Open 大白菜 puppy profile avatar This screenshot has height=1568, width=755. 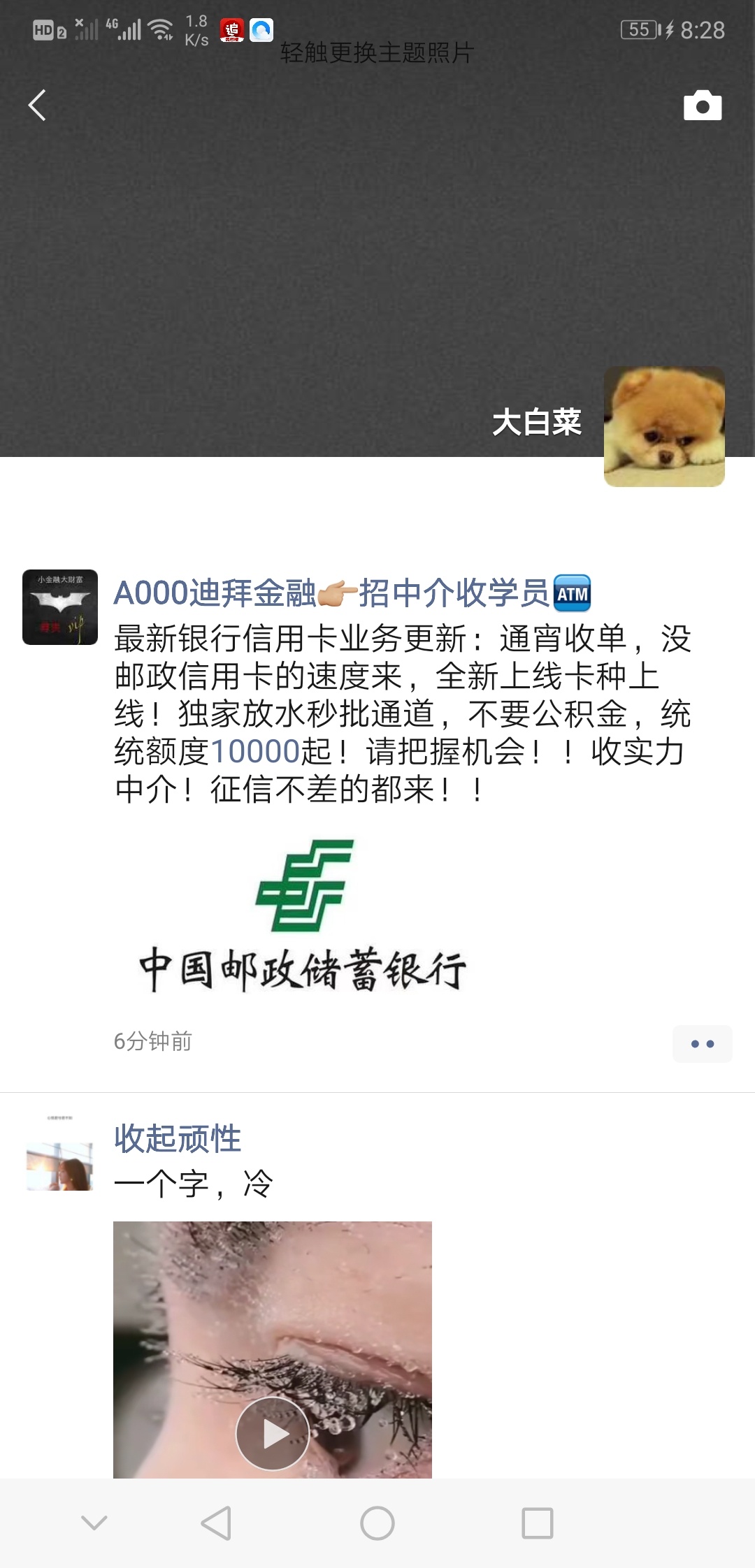(664, 426)
